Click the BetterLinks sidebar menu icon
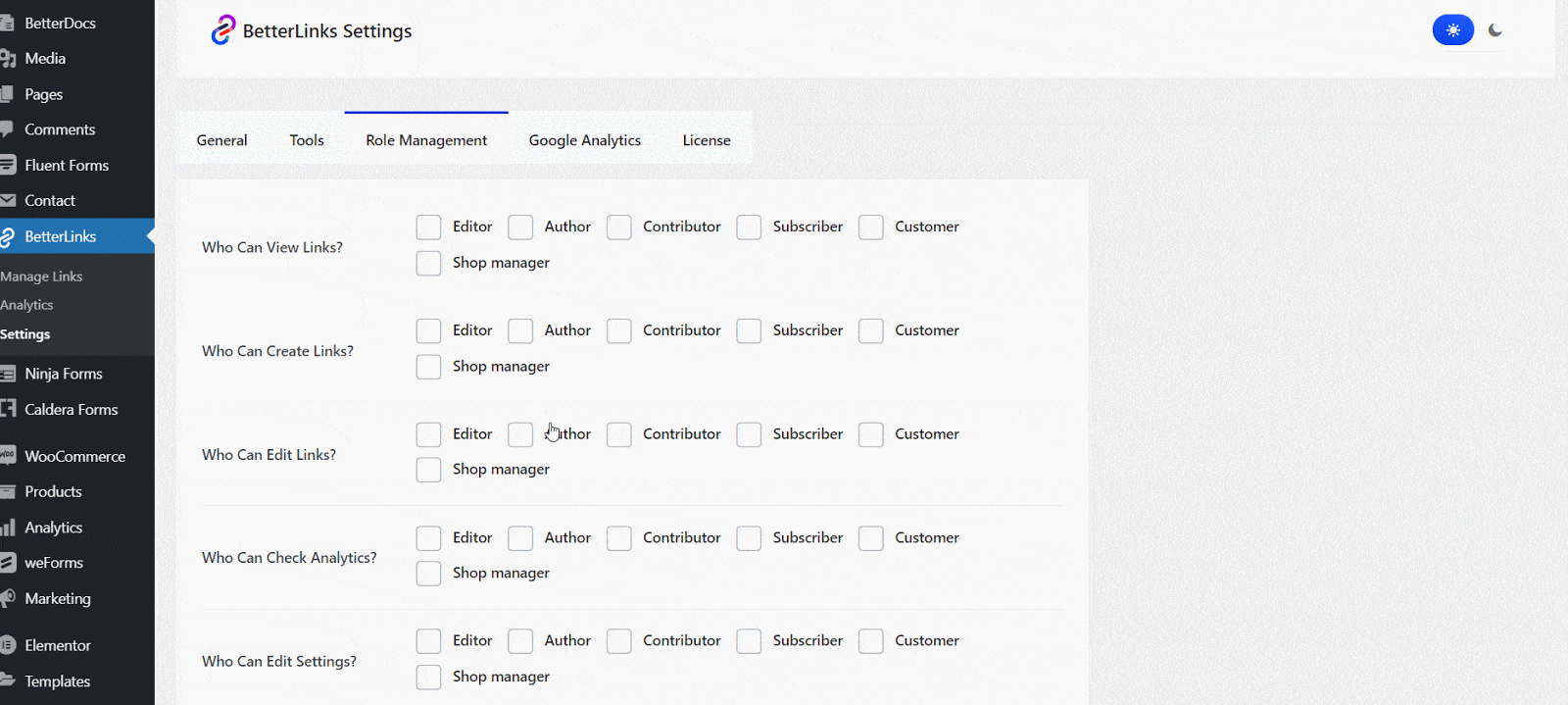 (x=8, y=236)
